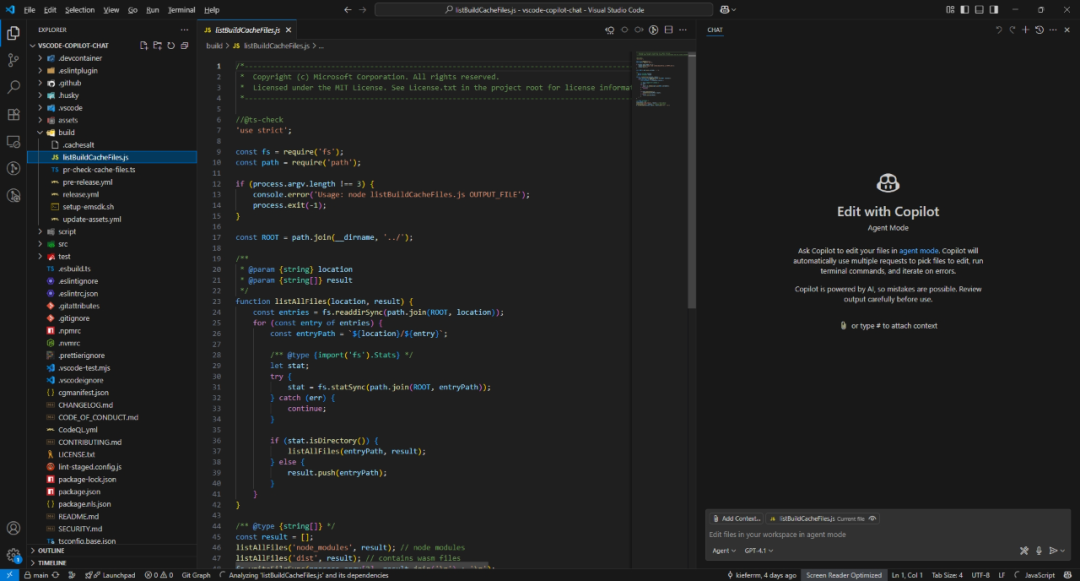Open the Agent mode dropdown
The height and width of the screenshot is (581, 1080).
[x=724, y=551]
